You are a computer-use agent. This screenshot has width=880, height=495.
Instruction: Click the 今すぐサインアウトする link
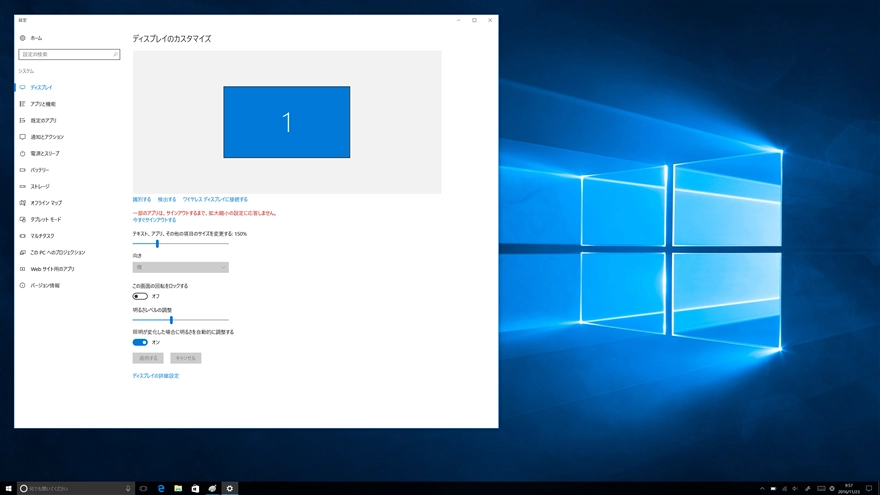[154, 220]
